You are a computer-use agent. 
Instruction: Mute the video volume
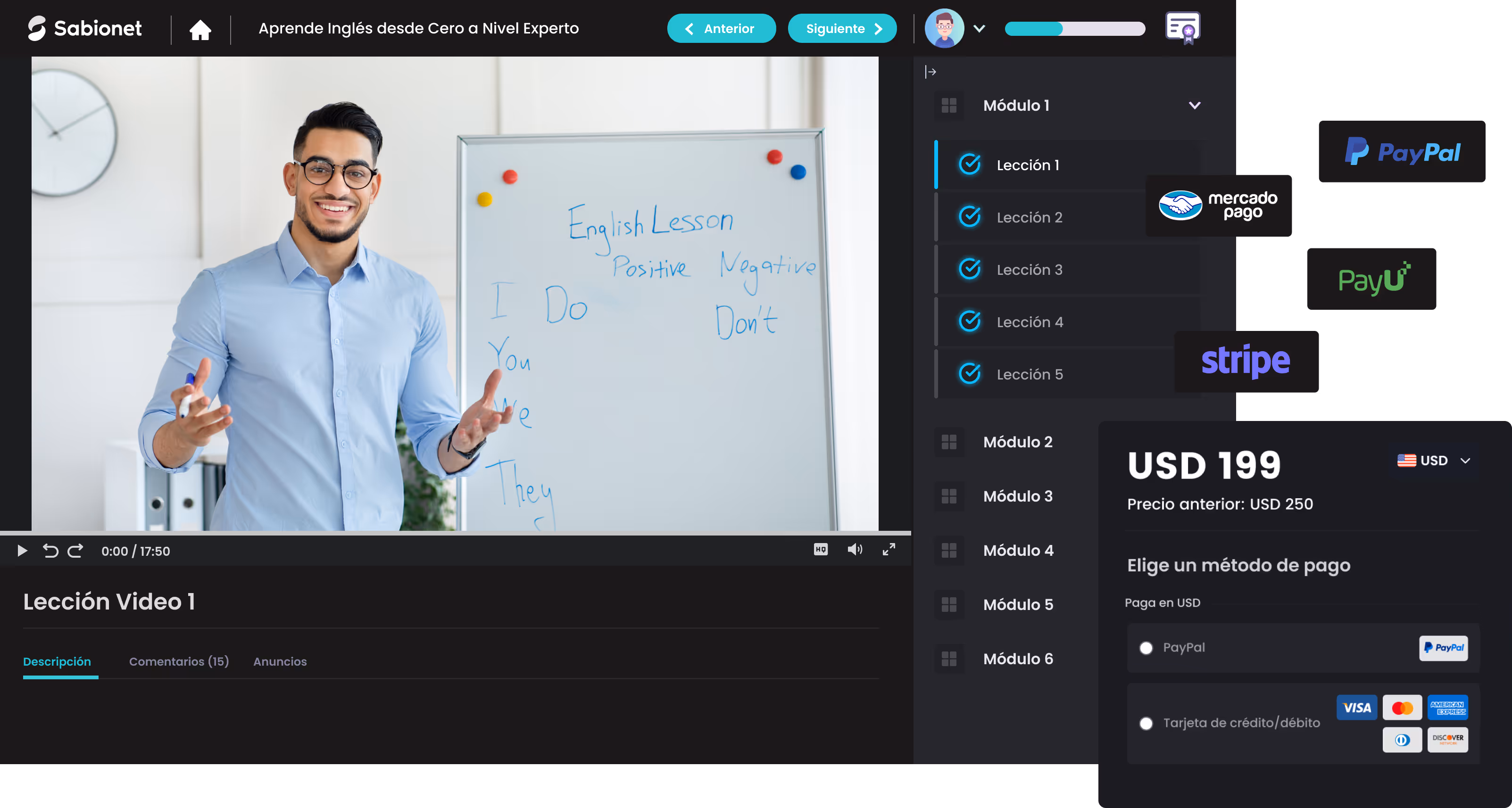click(x=855, y=549)
